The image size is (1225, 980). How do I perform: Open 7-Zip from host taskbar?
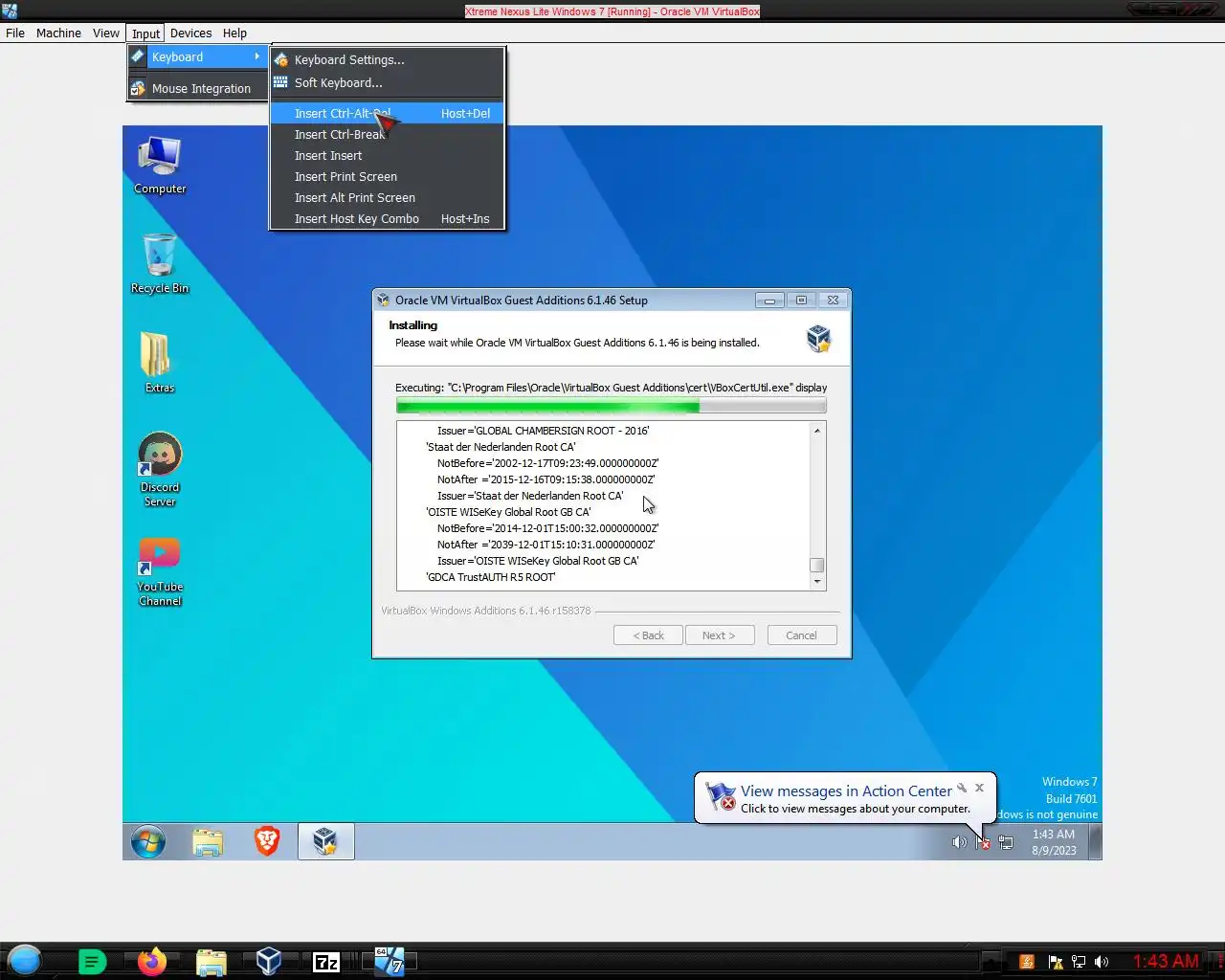point(327,962)
